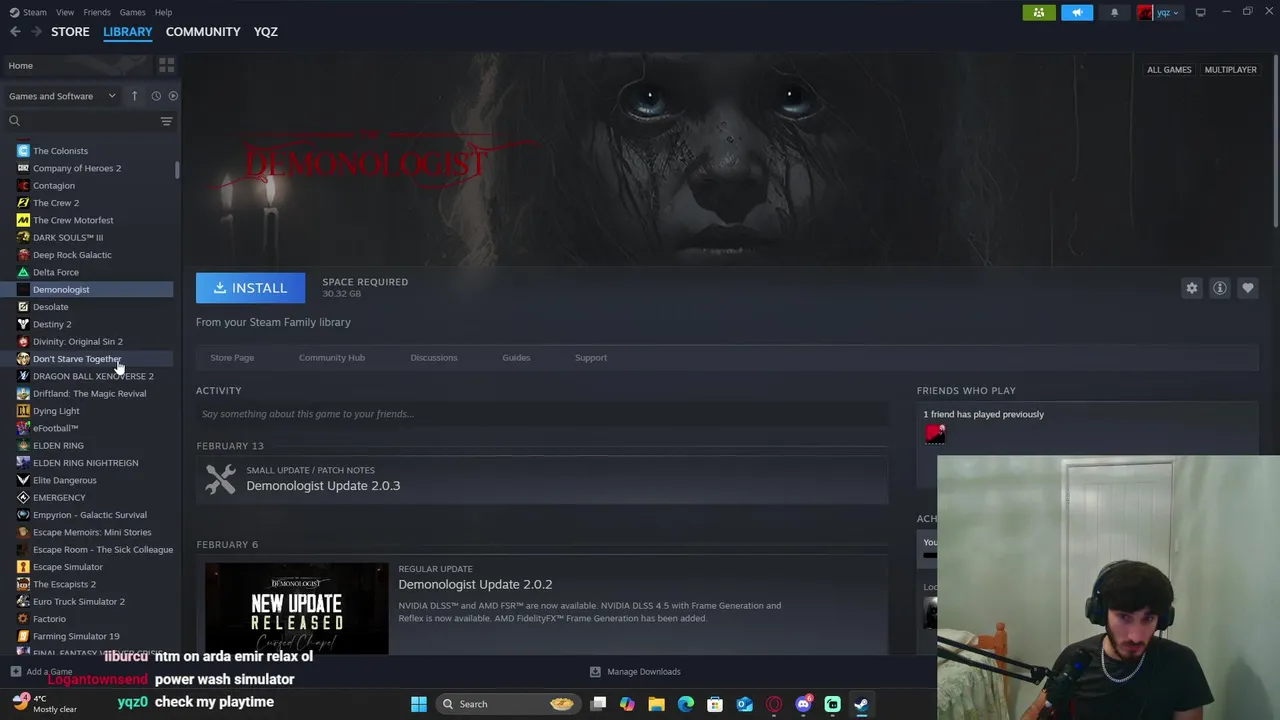Viewport: 1280px width, 720px height.
Task: Open Outlook from the taskbar
Action: (745, 704)
